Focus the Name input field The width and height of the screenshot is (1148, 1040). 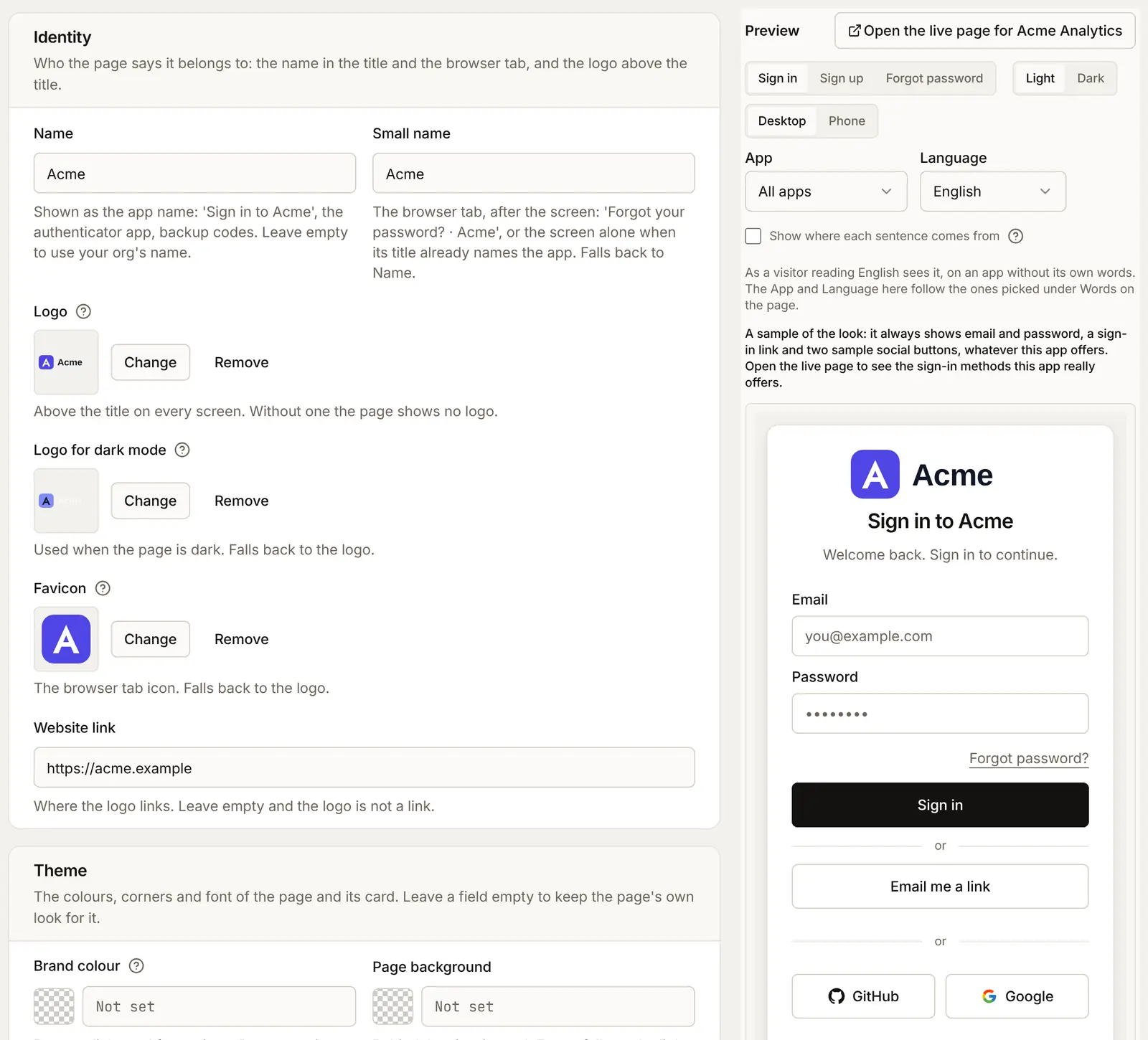click(x=194, y=173)
